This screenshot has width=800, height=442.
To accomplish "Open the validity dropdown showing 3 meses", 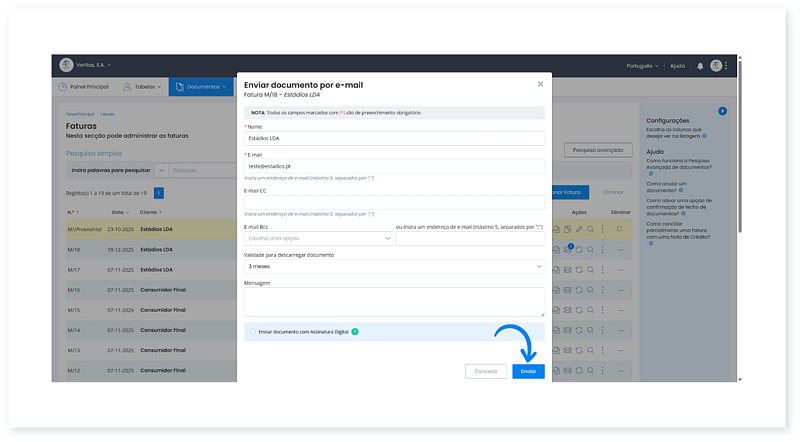I will tap(394, 266).
